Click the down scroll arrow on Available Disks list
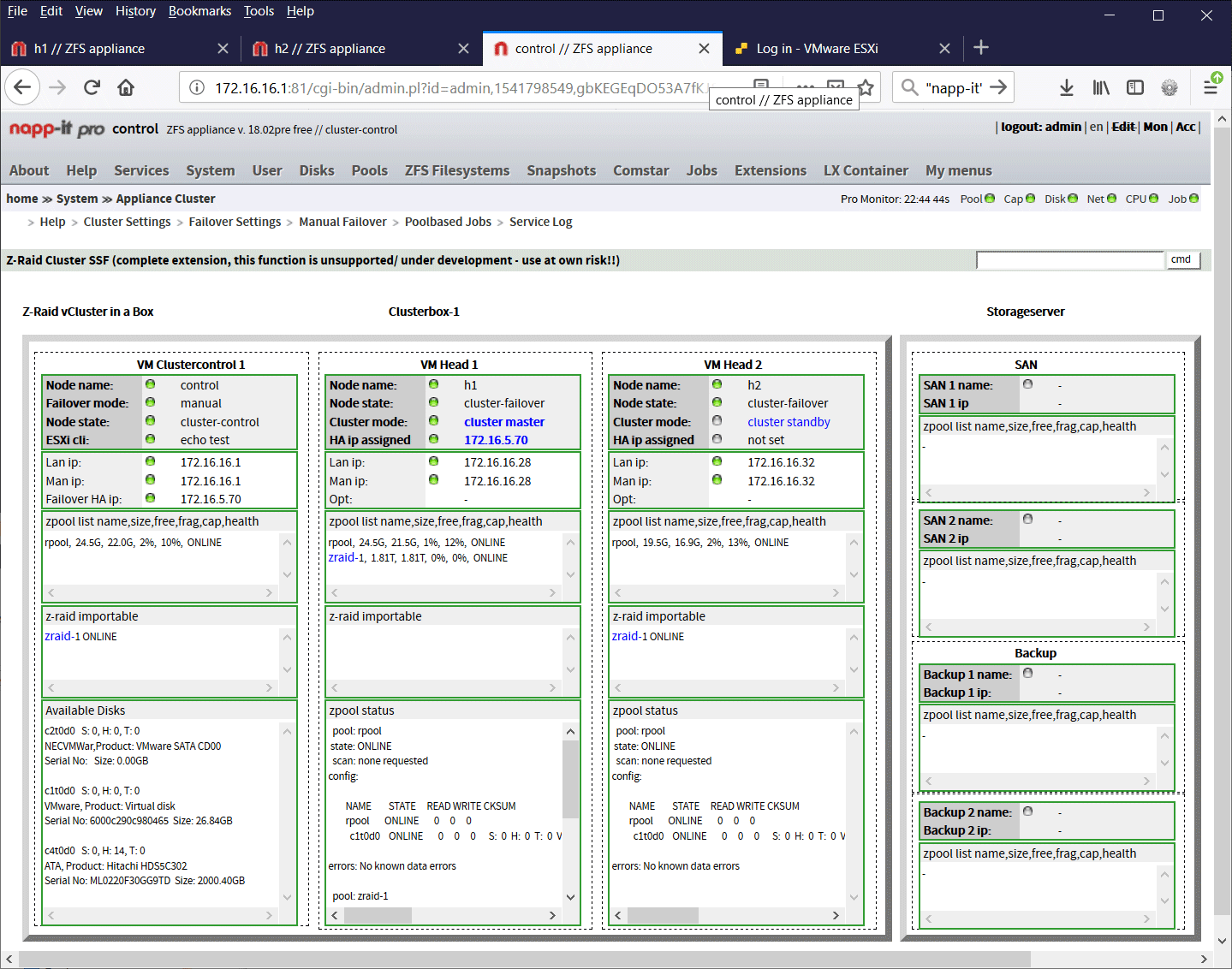1232x969 pixels. [287, 898]
